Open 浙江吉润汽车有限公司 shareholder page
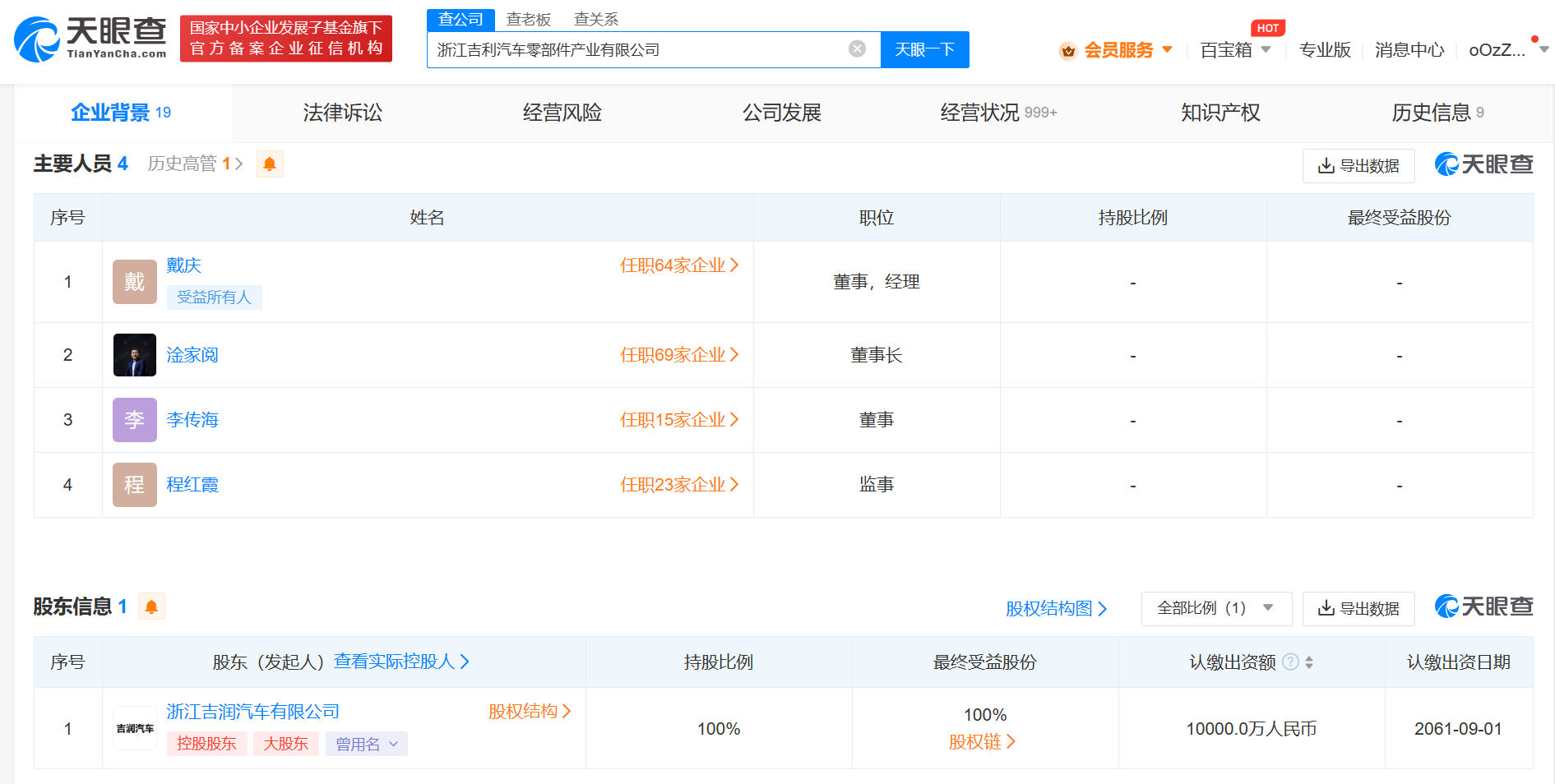The width and height of the screenshot is (1555, 784). point(252,712)
